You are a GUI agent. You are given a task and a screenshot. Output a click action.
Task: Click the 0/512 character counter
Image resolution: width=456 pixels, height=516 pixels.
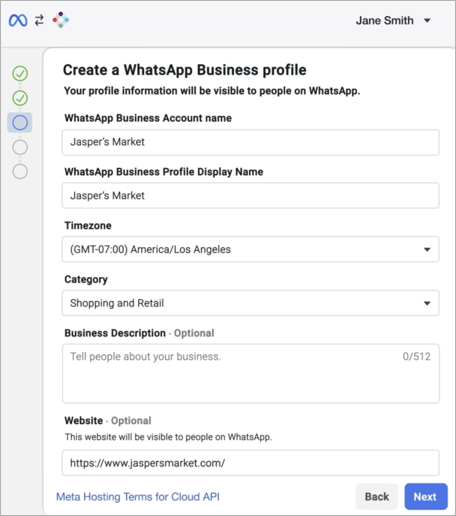coord(417,356)
